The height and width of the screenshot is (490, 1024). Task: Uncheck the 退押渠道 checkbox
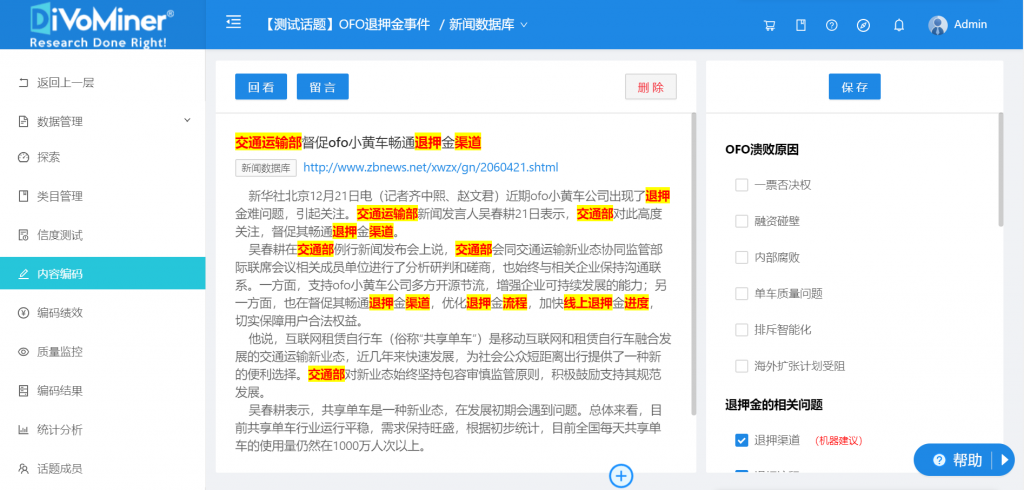(741, 440)
